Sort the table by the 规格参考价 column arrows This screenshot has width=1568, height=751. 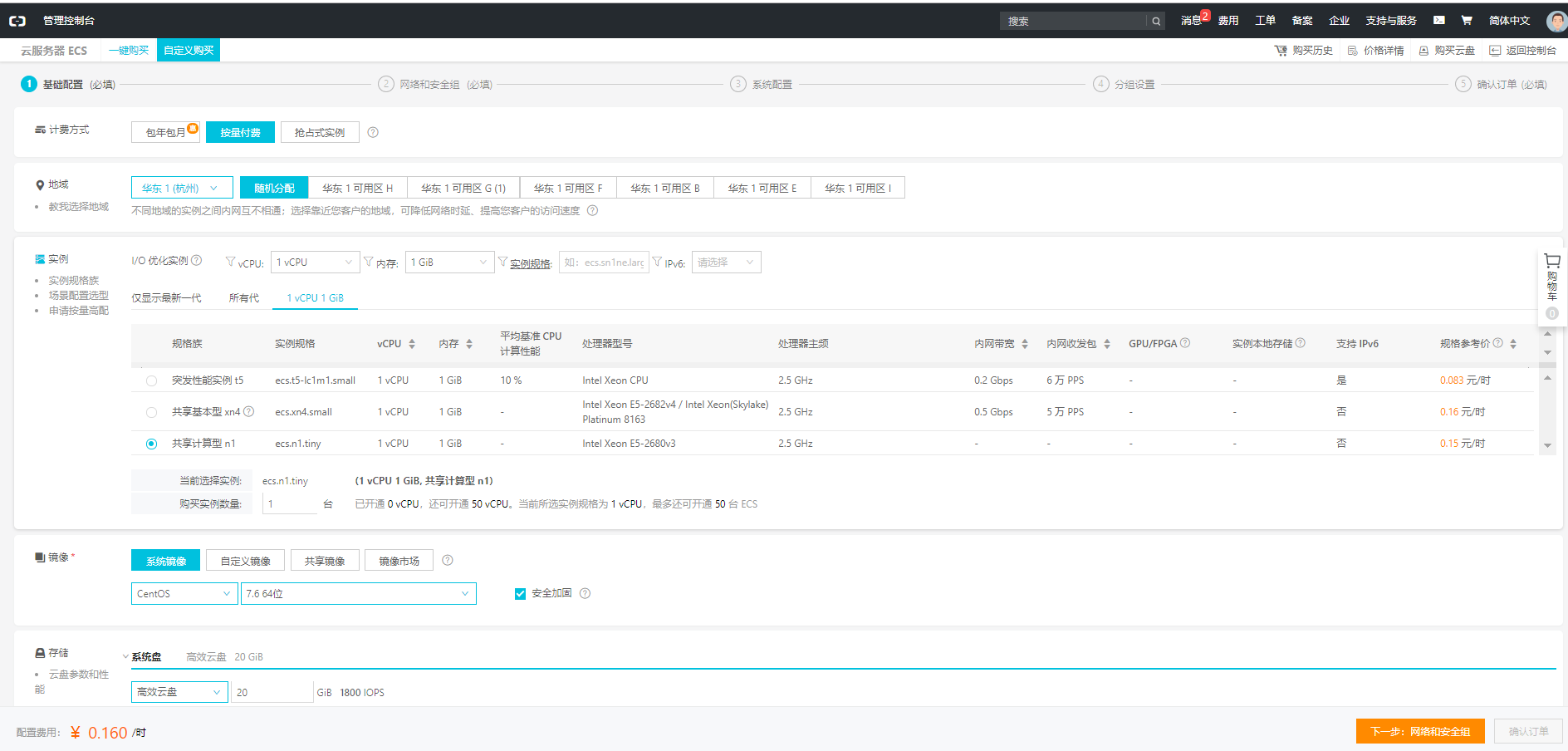coord(1513,344)
